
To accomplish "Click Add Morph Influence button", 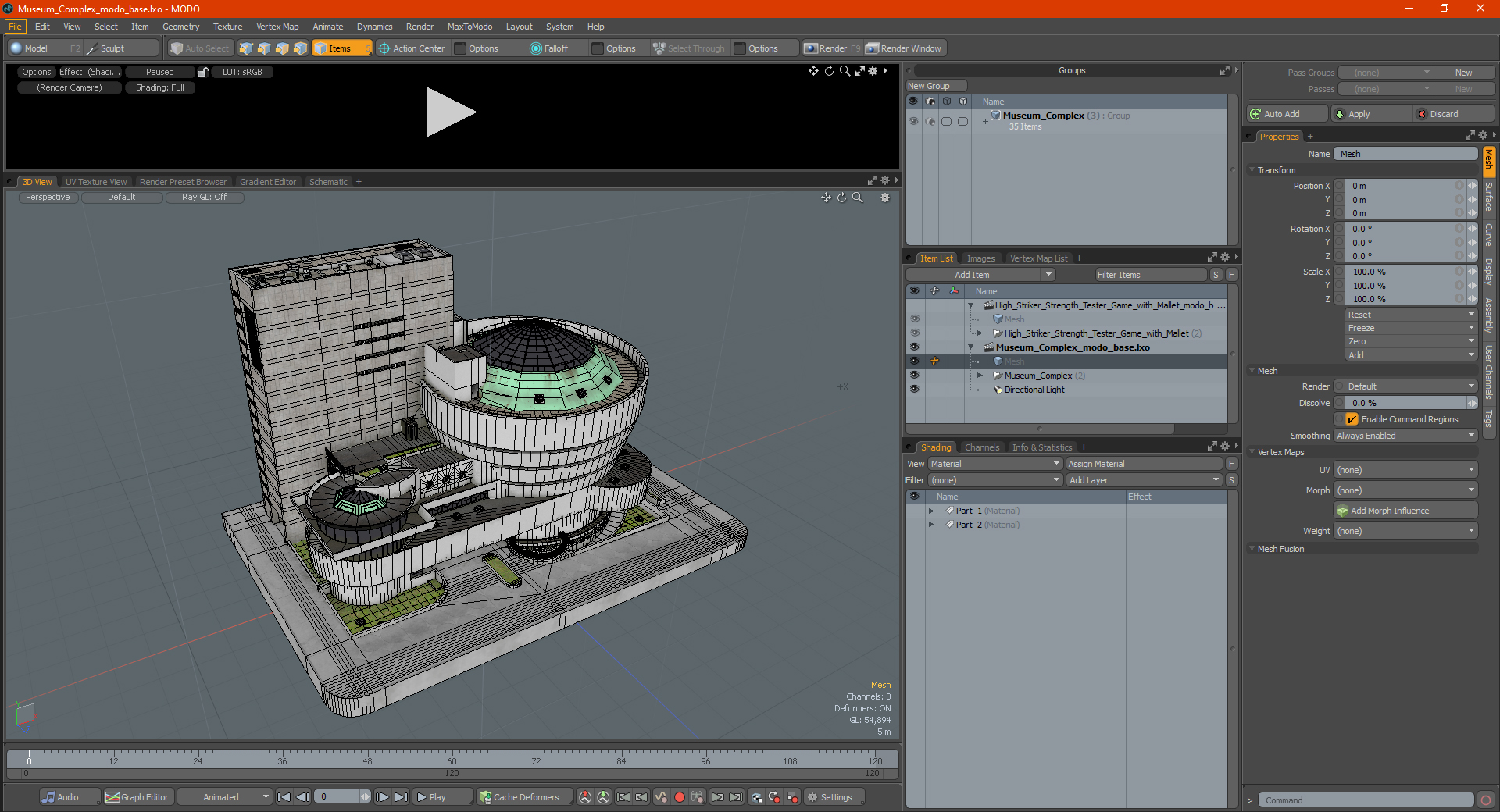I will (1405, 511).
